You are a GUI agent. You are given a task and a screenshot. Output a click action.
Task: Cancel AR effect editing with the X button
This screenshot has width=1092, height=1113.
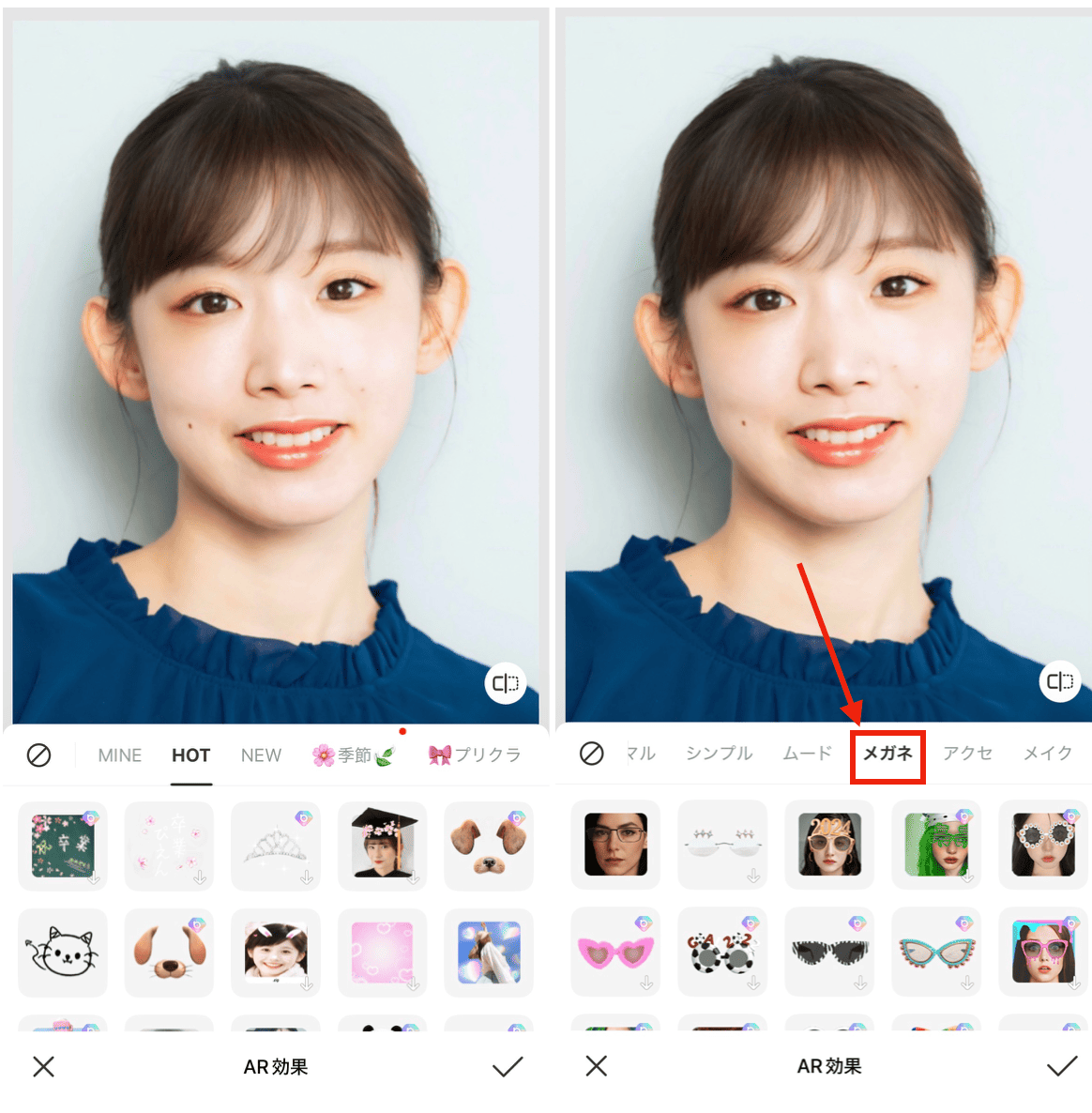tap(41, 1066)
